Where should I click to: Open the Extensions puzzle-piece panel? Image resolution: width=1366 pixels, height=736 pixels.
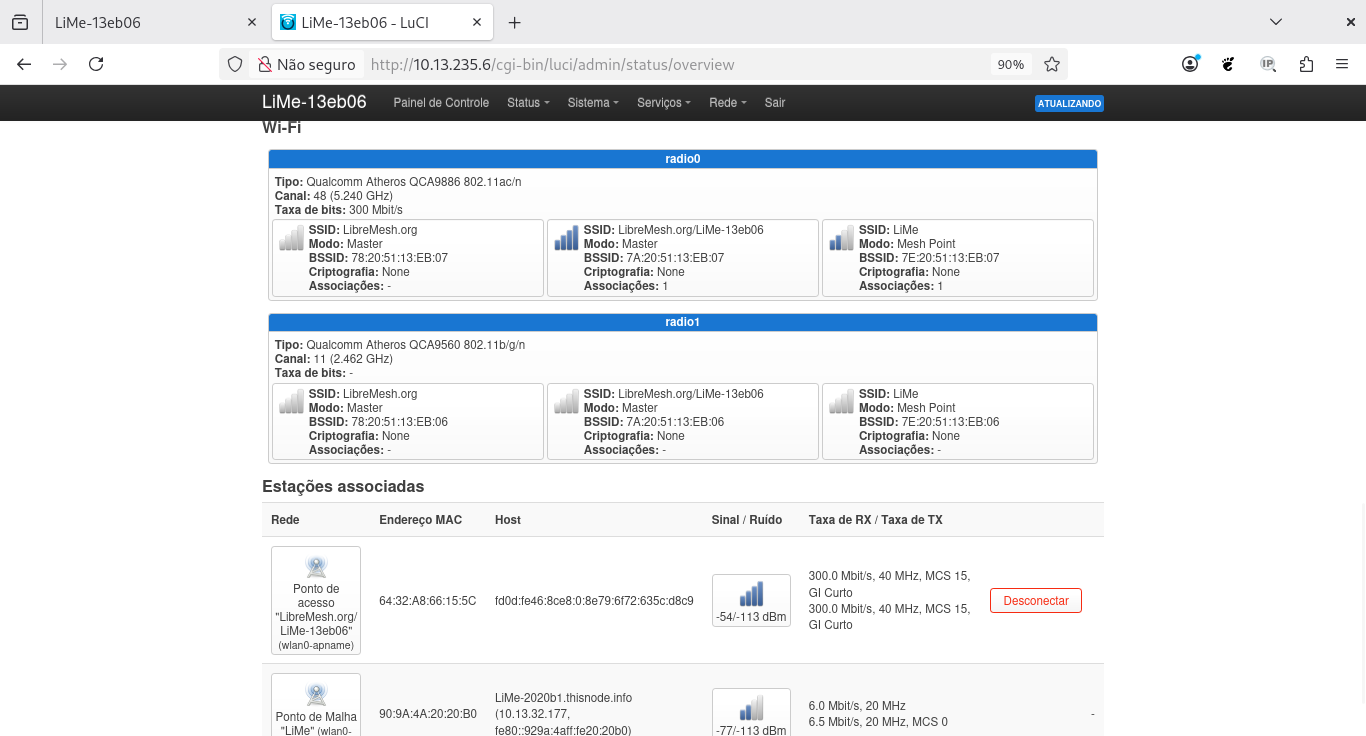pyautogui.click(x=1306, y=64)
